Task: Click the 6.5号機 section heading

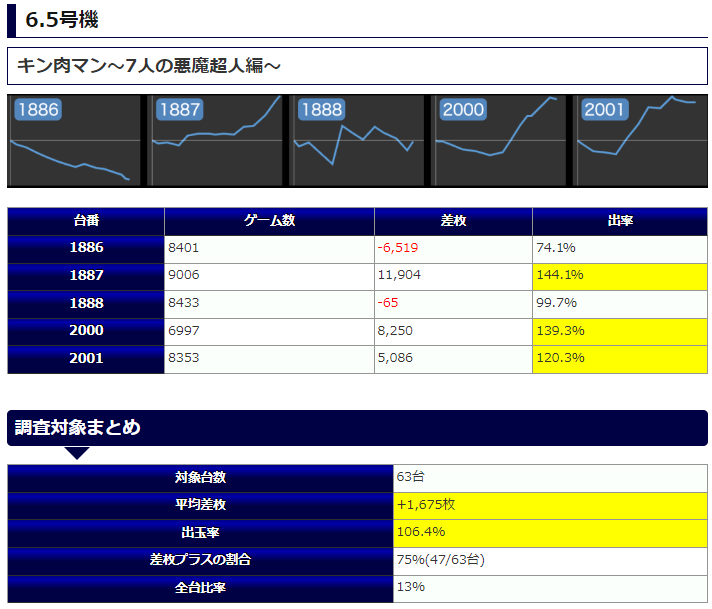Action: click(62, 19)
